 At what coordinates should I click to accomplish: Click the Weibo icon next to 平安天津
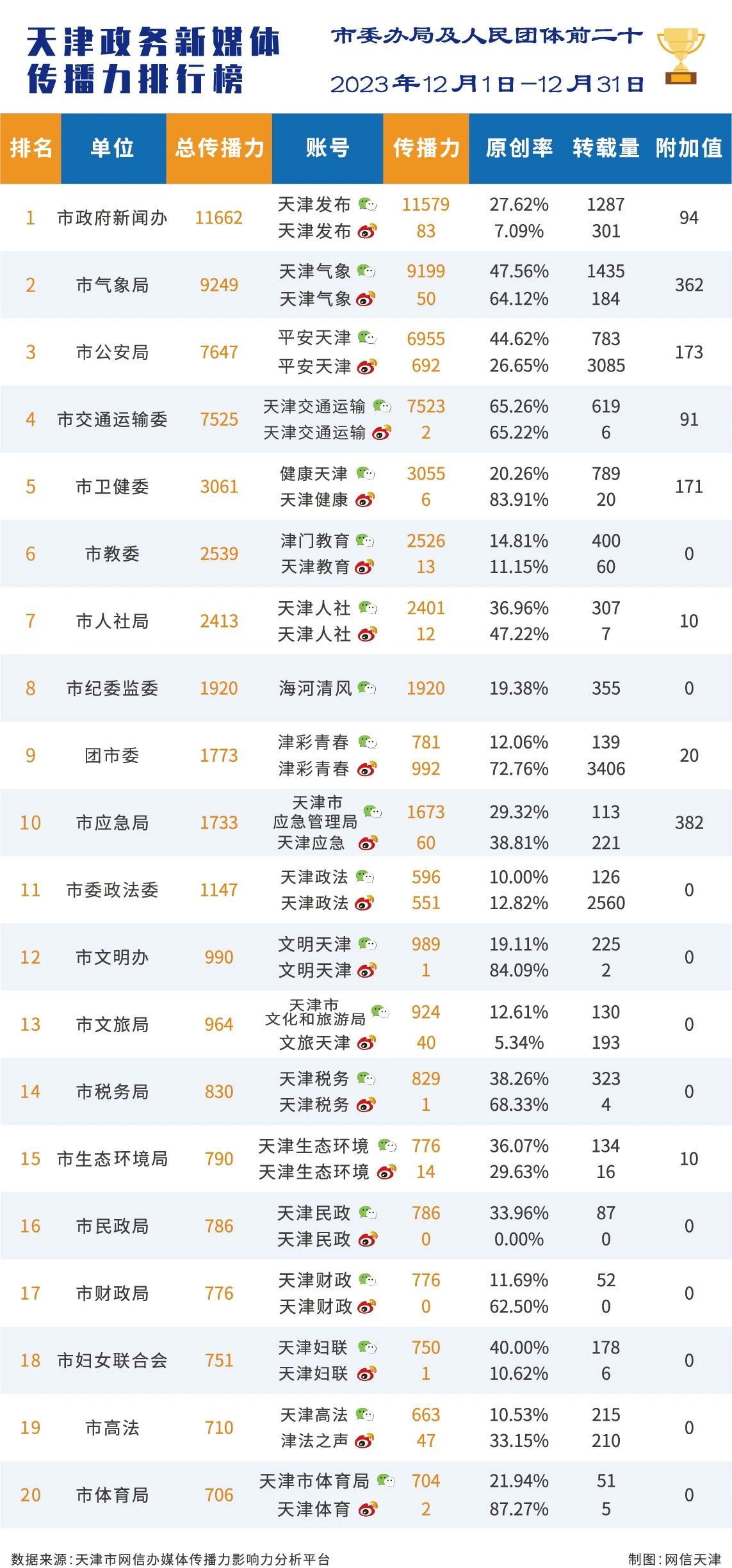pos(367,367)
